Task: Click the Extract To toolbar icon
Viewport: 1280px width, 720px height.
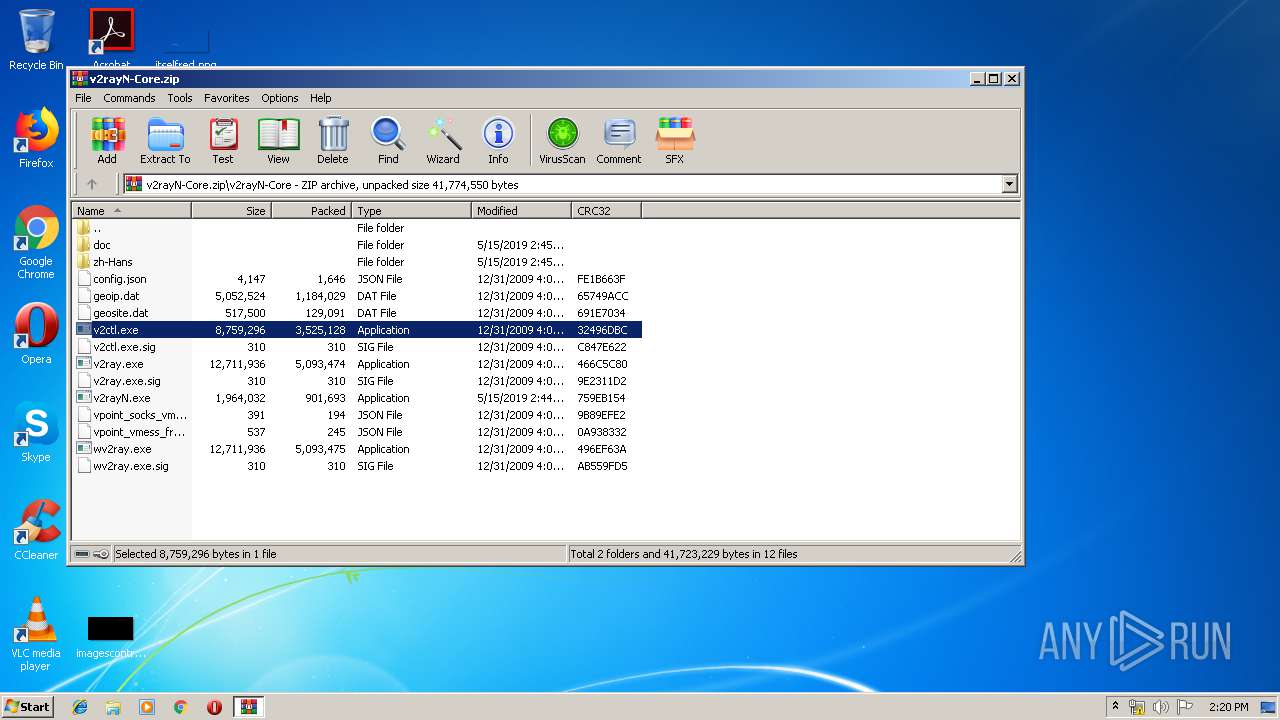Action: [165, 140]
